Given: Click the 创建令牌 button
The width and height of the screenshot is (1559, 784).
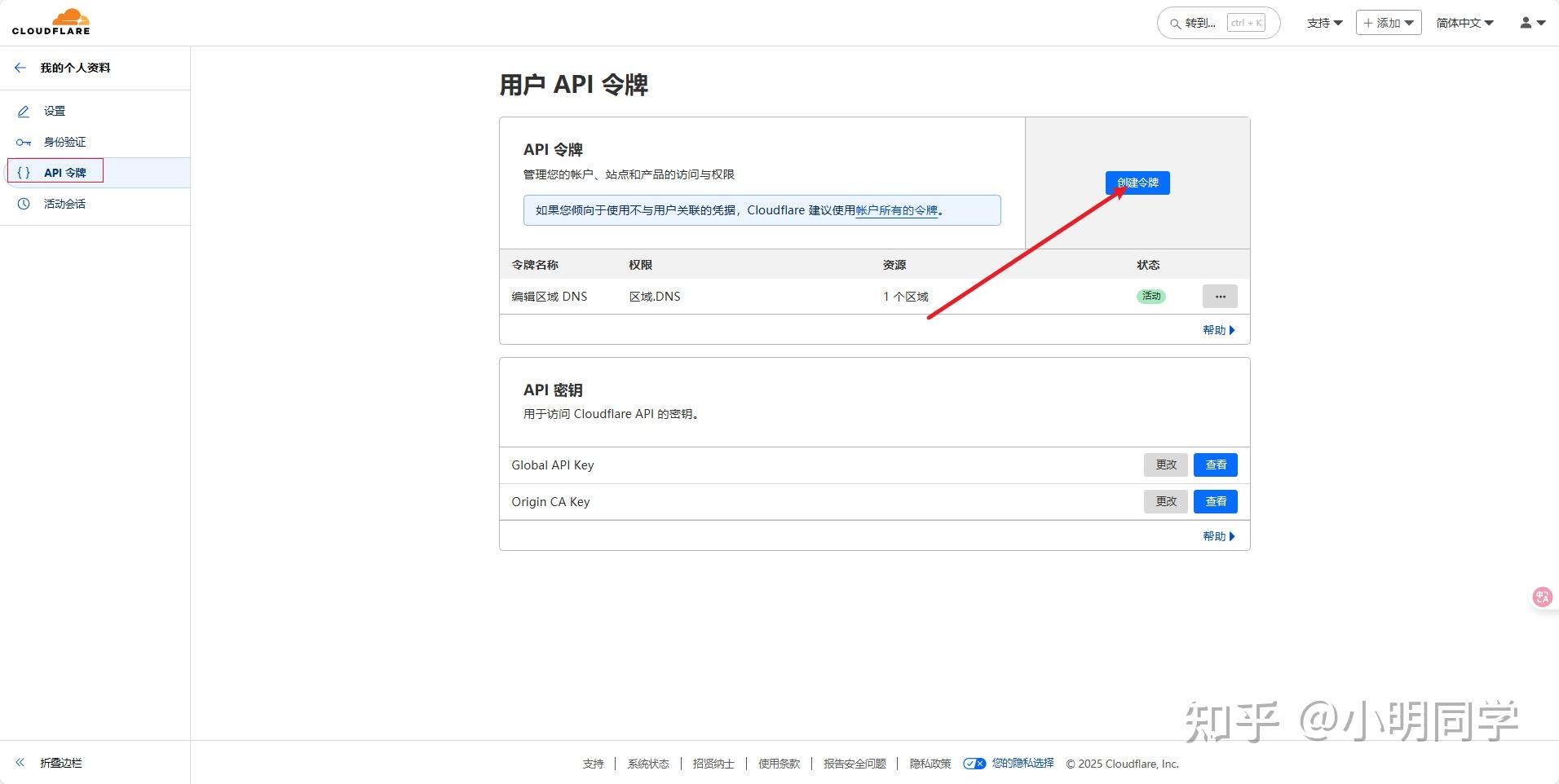Looking at the screenshot, I should pyautogui.click(x=1137, y=183).
